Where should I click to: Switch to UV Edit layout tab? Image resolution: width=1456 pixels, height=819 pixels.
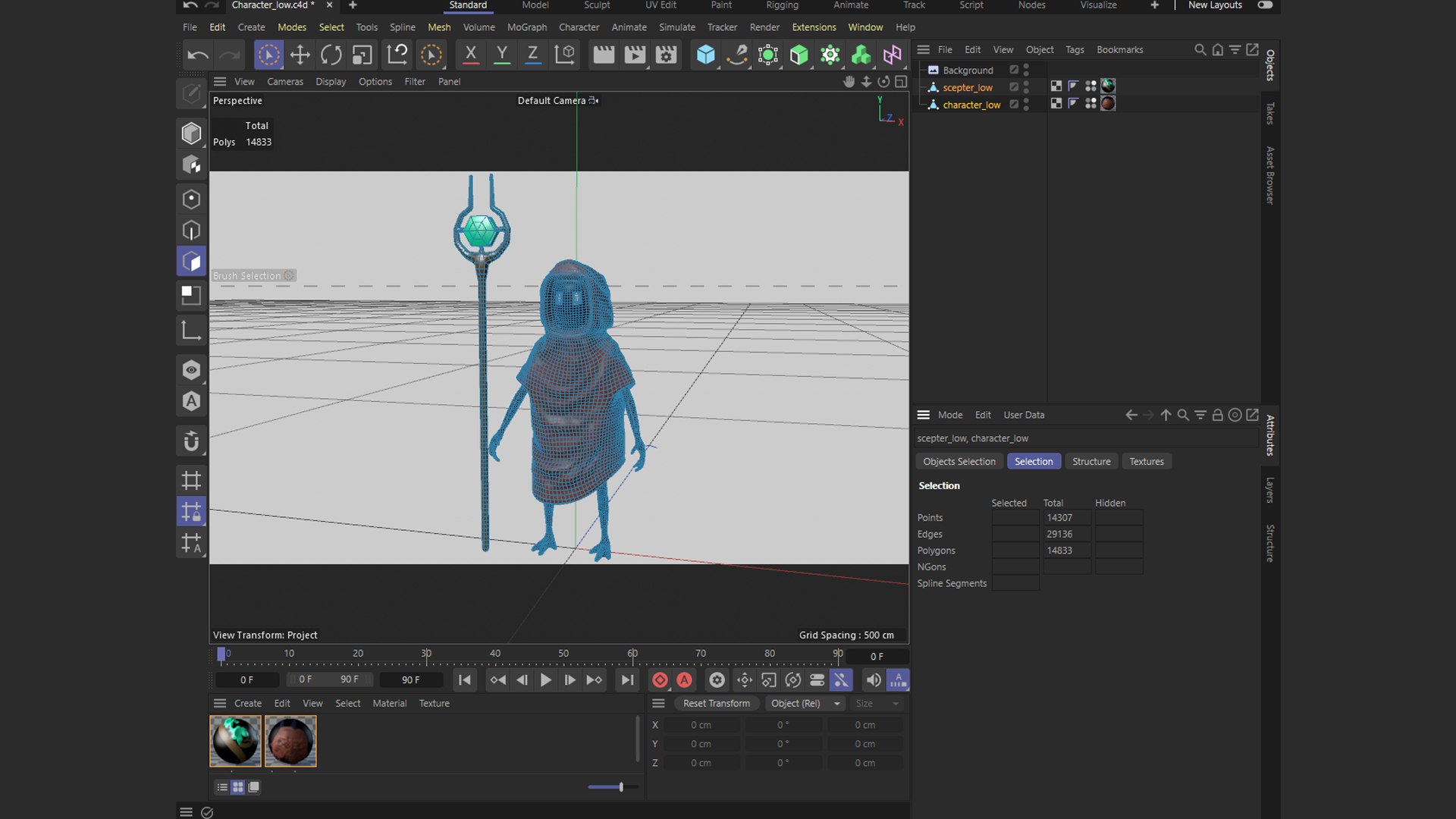point(661,5)
